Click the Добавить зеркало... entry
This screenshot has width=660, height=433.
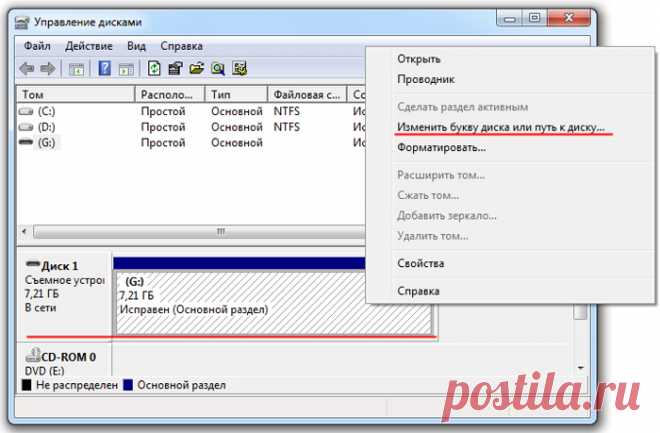coord(447,216)
